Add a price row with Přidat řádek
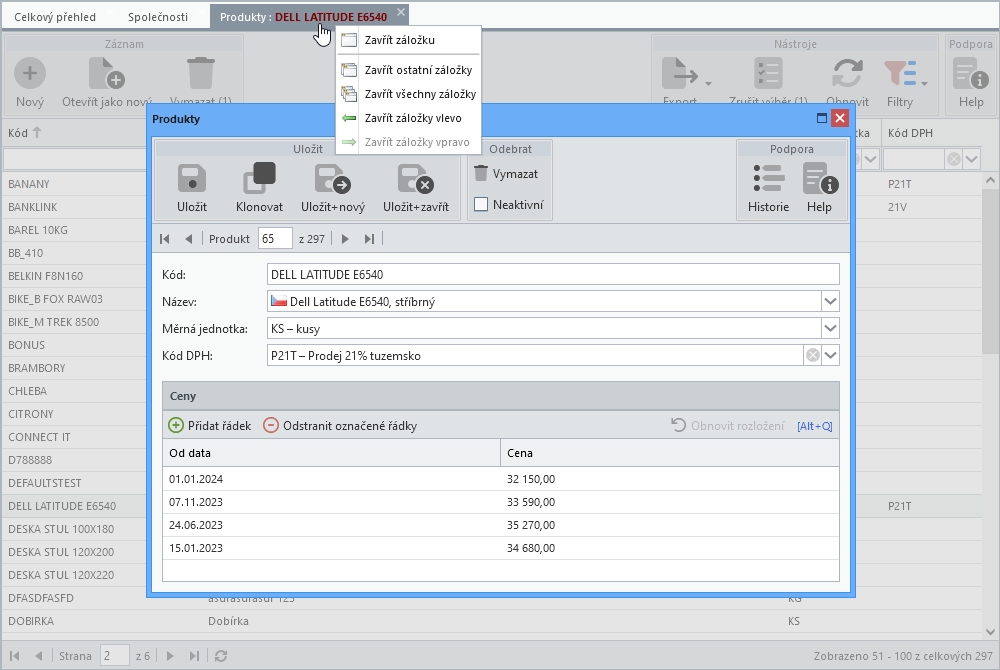 [x=210, y=426]
